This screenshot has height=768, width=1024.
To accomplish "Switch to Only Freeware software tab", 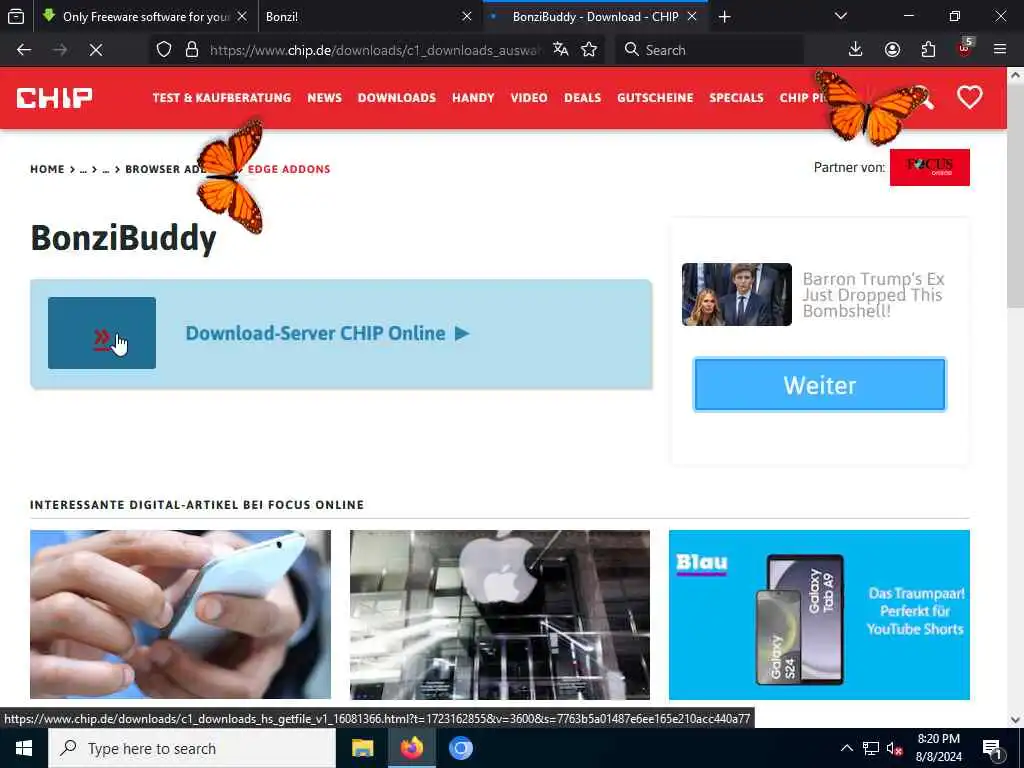I will 144,16.
